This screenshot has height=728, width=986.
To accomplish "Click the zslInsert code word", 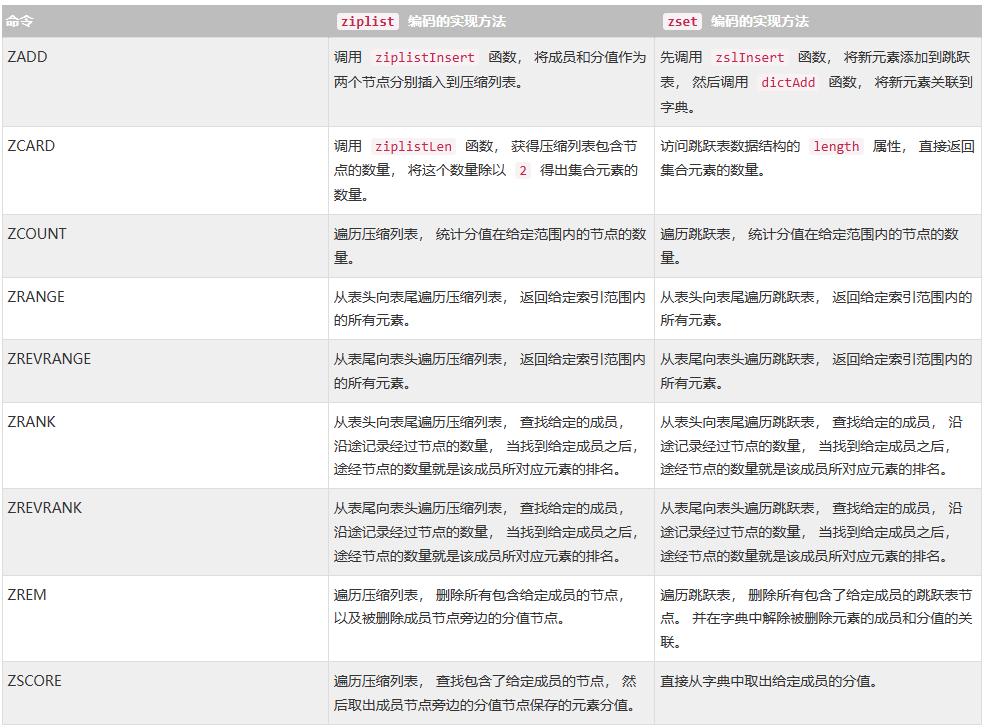I will coord(750,57).
